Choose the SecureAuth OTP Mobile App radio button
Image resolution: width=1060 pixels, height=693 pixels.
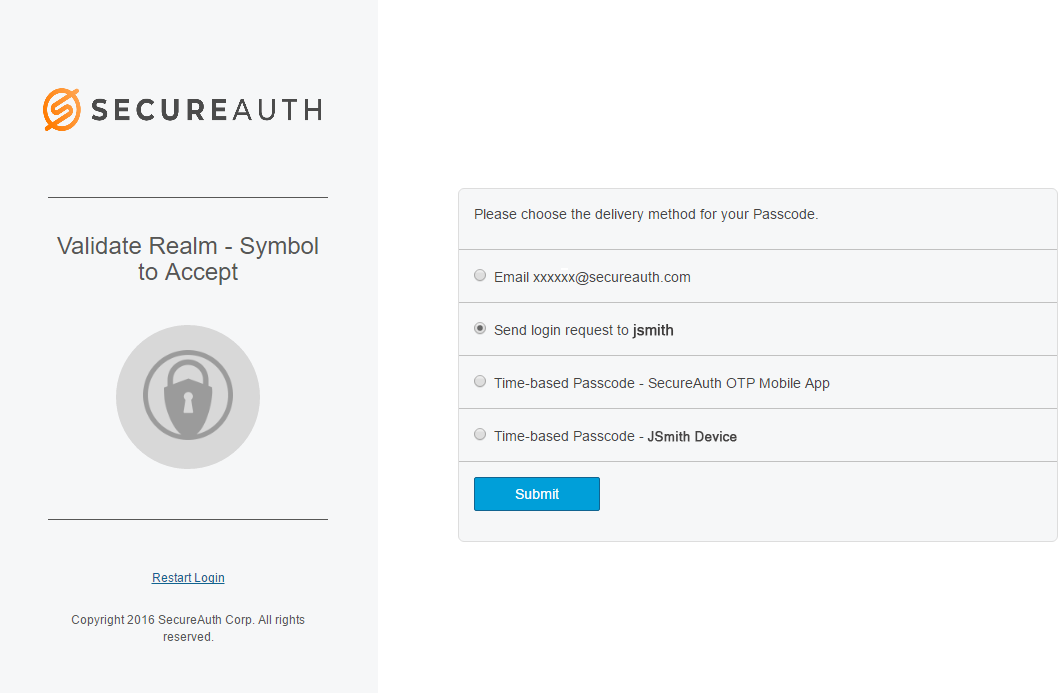[x=480, y=381]
